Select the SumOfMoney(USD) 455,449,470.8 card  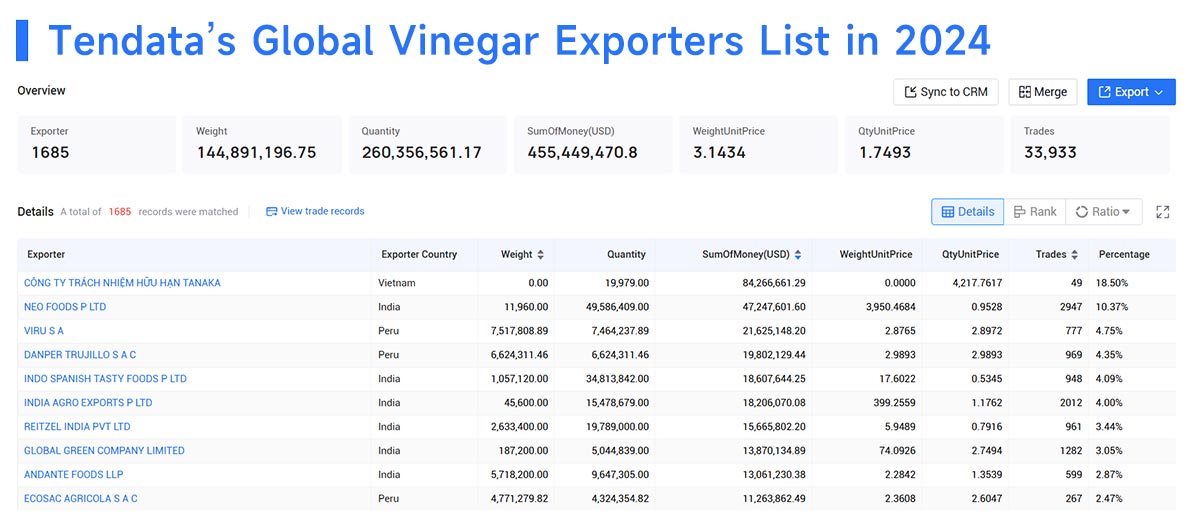pos(593,144)
